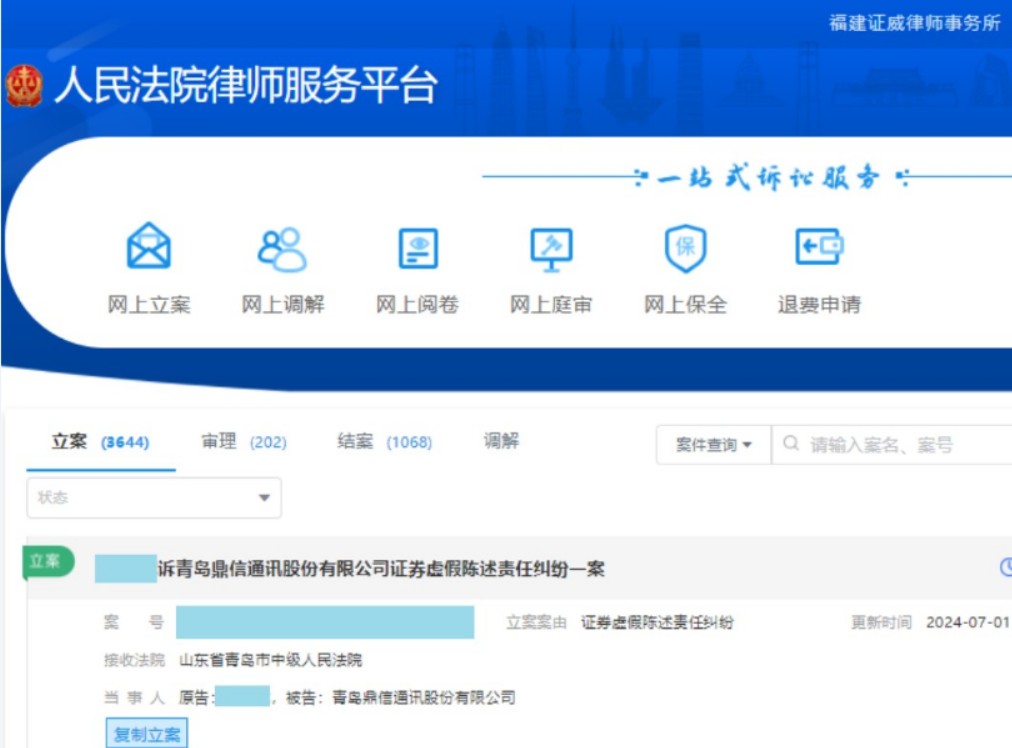Image resolution: width=1012 pixels, height=748 pixels.
Task: Open the 网上保全 shield icon
Action: (x=685, y=248)
